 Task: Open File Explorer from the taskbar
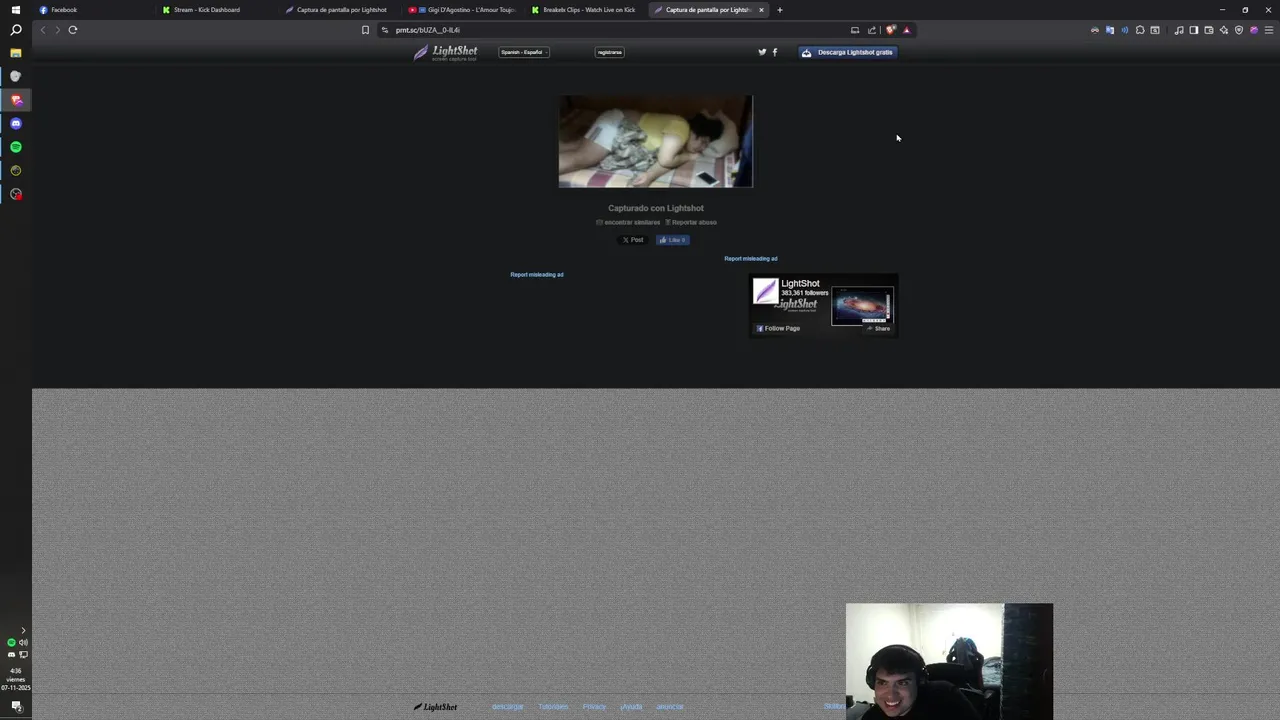tap(15, 53)
